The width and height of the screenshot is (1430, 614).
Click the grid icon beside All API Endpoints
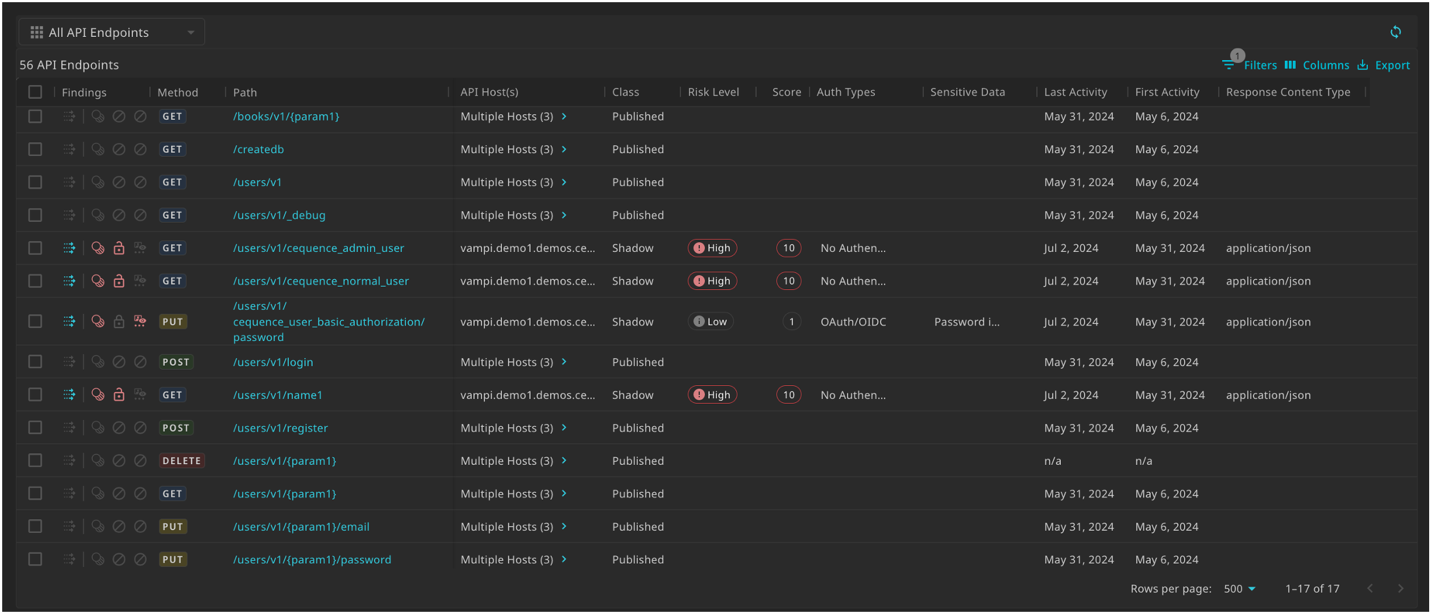tap(37, 32)
